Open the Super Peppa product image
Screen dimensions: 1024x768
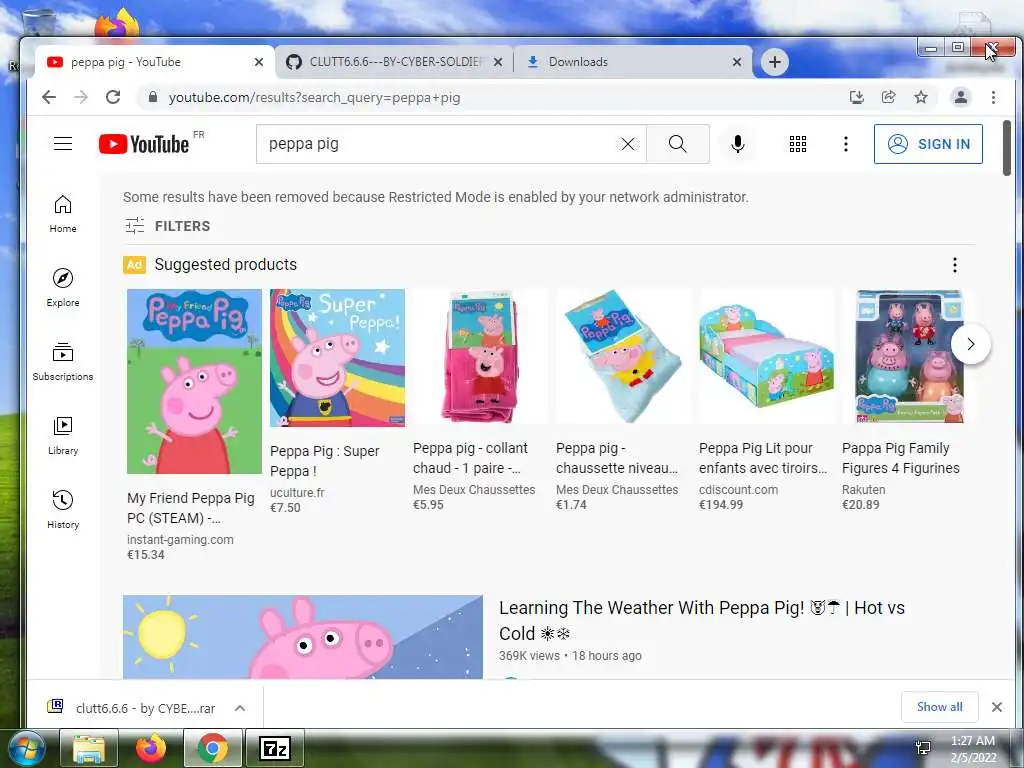click(337, 358)
